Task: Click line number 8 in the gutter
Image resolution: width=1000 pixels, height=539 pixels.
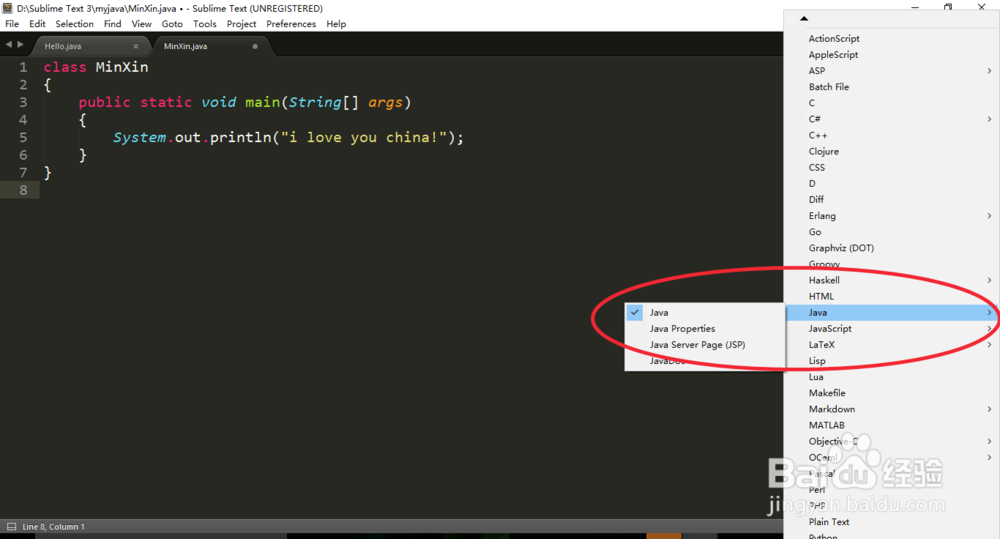Action: pos(23,190)
